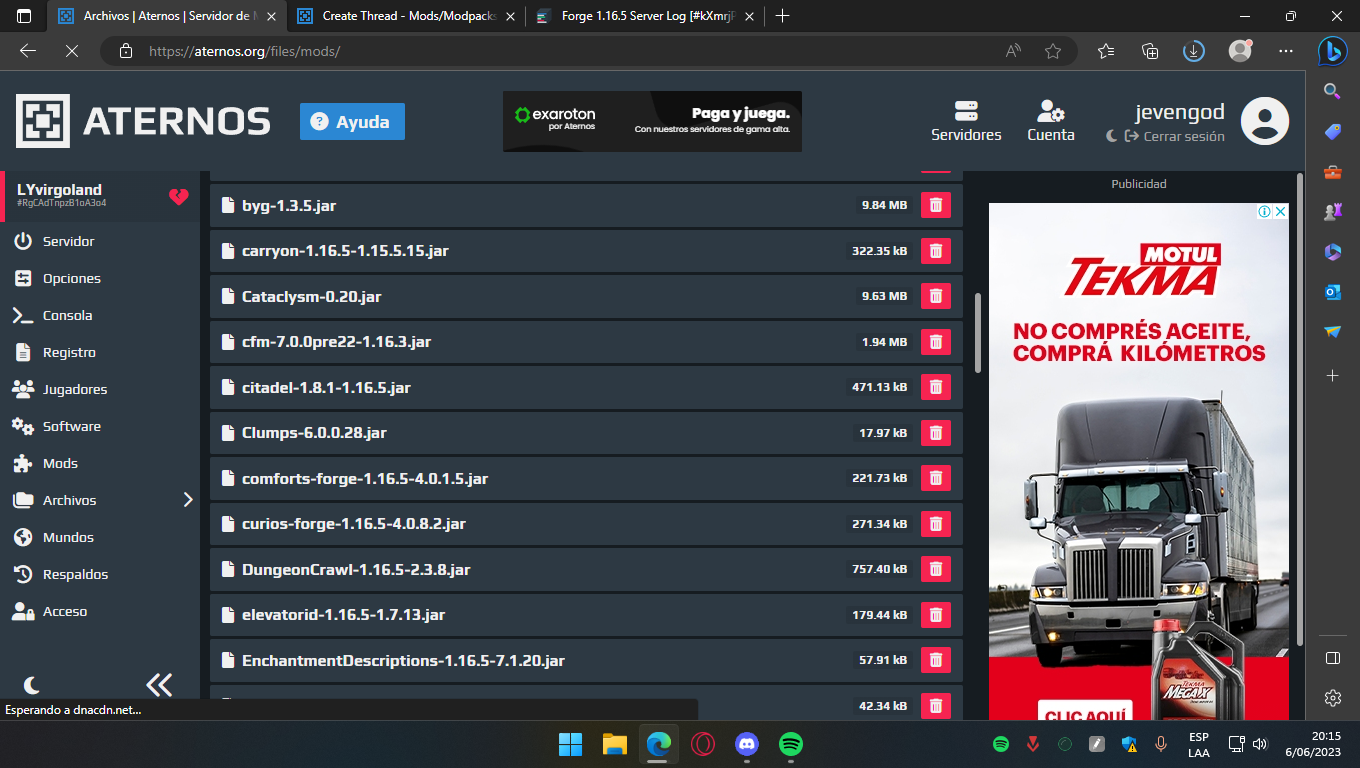Trash the citadel-1.8.1-1.16.5.jar mod
Screen dimensions: 1360x768
point(935,387)
